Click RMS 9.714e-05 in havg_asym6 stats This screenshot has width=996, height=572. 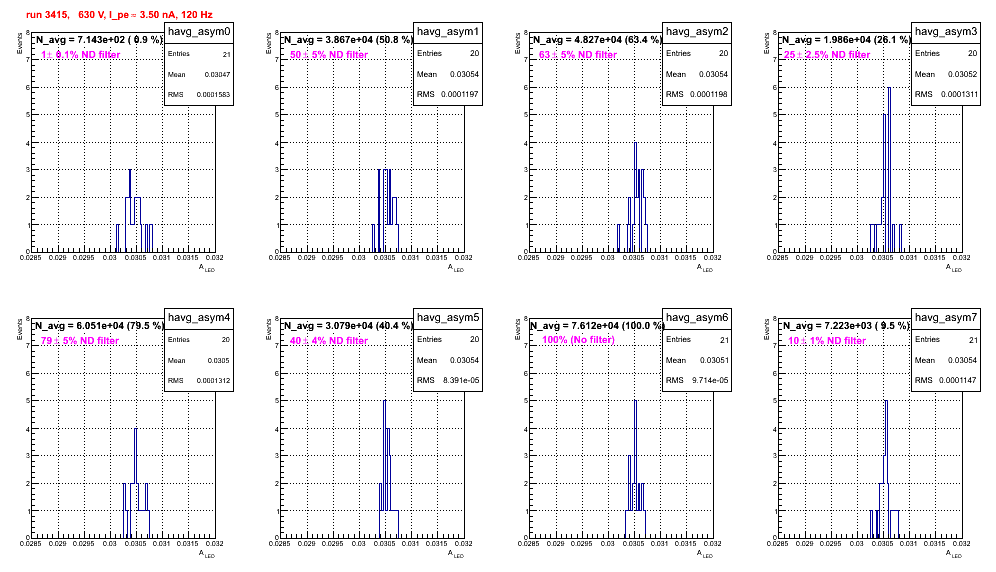click(697, 380)
